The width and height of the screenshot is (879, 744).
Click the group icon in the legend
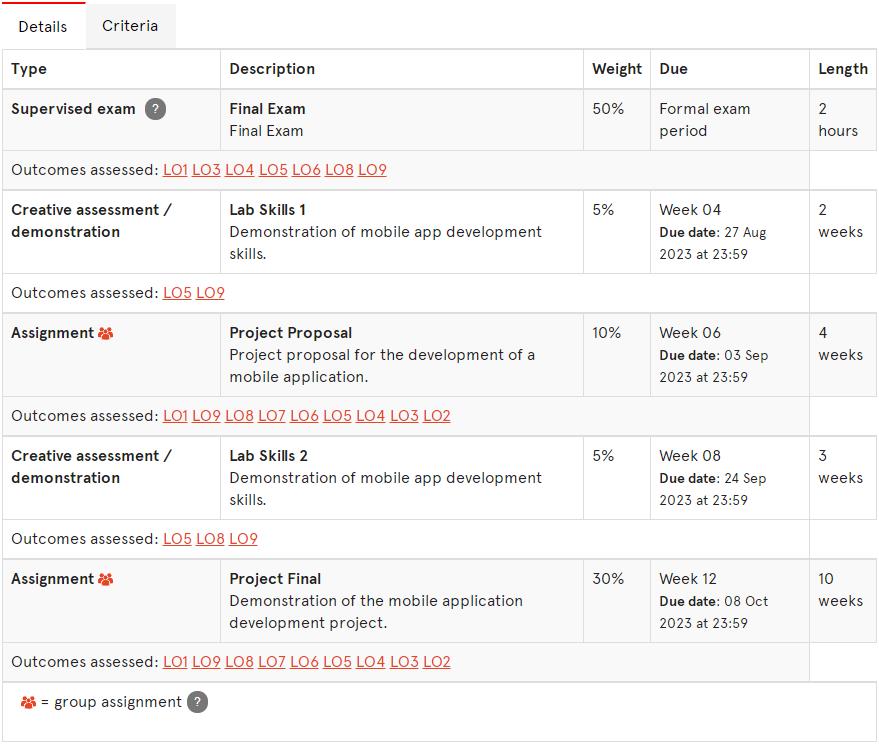(28, 703)
